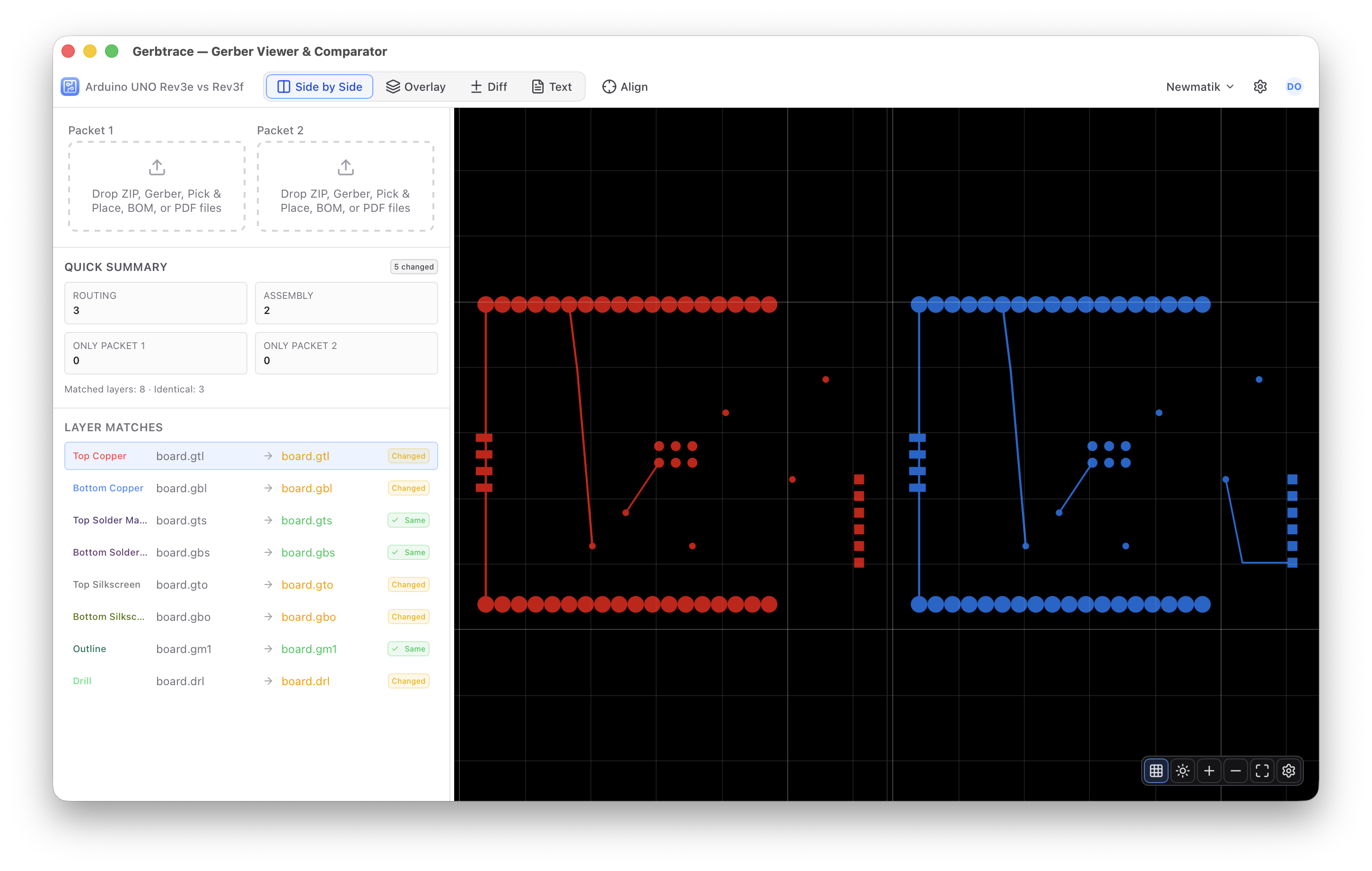This screenshot has height=871, width=1372.
Task: Click the Packet 2 drop zone text
Action: pos(345,200)
